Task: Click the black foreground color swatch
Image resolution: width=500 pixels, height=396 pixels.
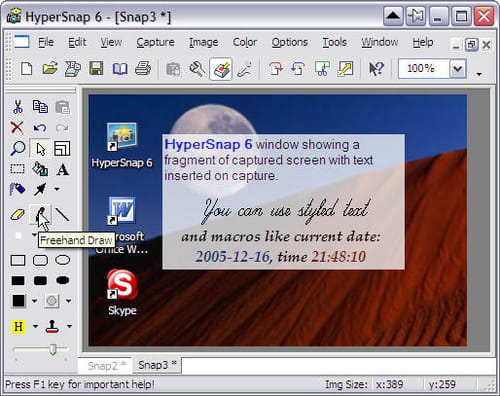Action: coord(18,301)
